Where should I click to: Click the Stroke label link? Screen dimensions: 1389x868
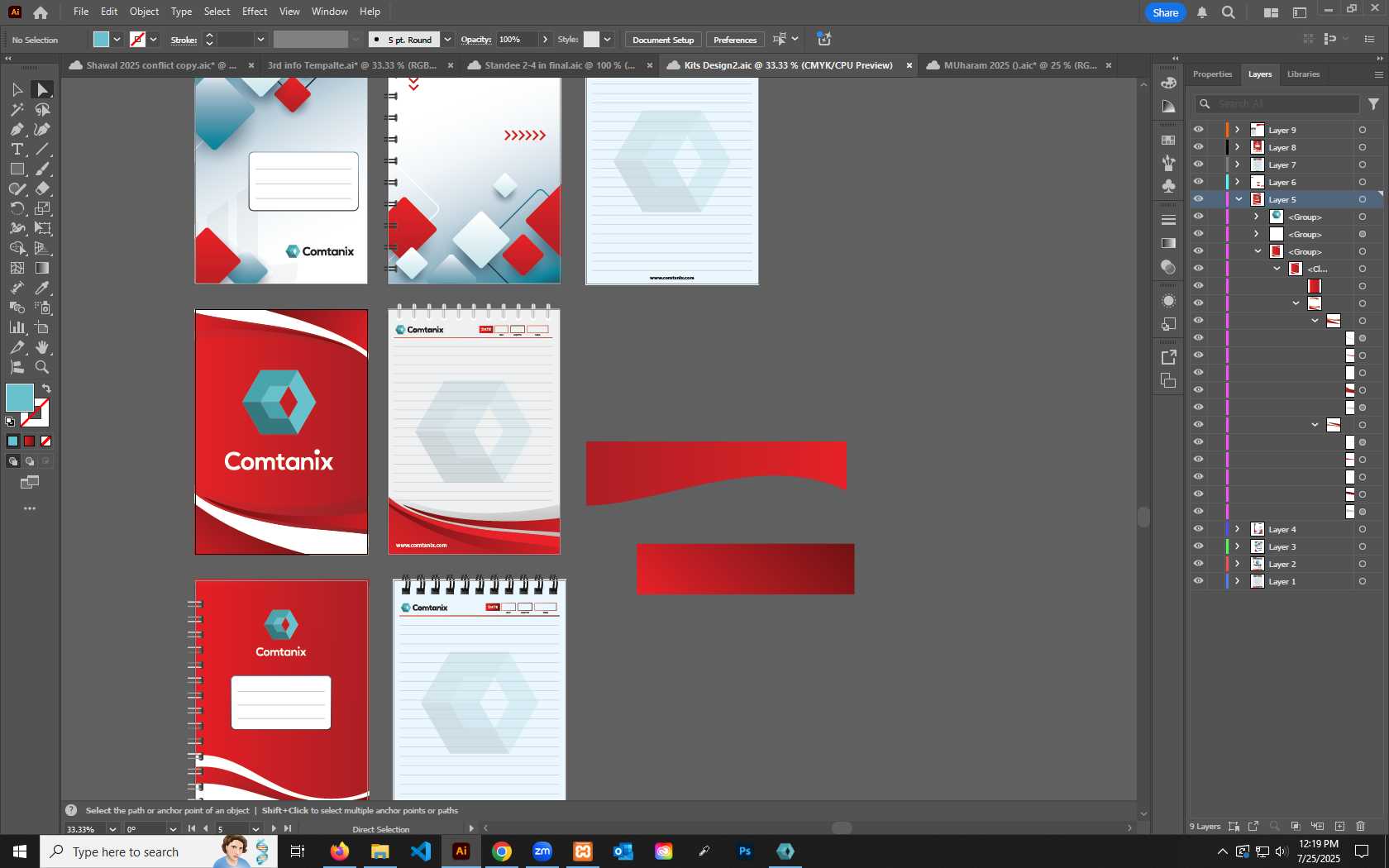184,40
